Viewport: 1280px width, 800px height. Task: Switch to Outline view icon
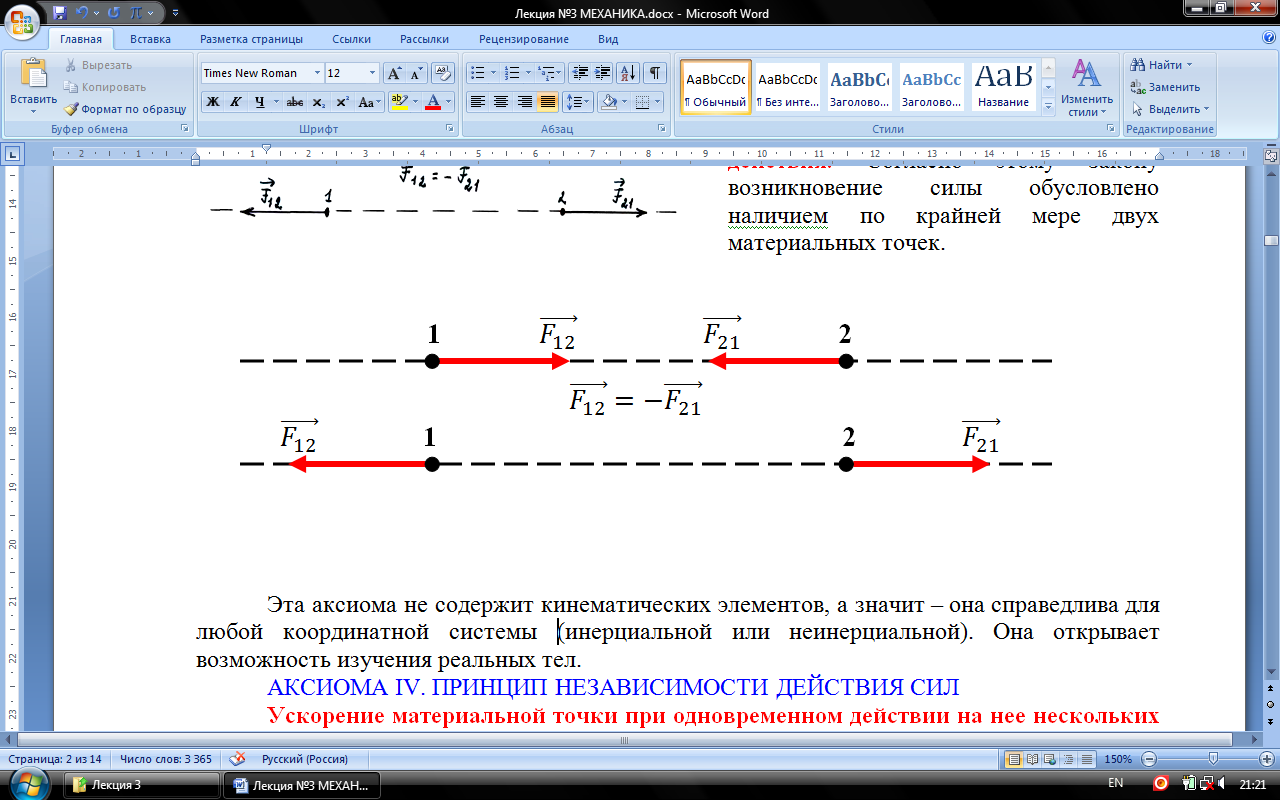(1069, 759)
